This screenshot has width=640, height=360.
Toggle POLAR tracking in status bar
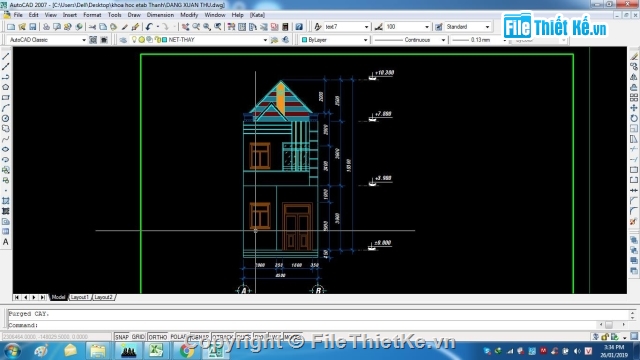point(178,337)
